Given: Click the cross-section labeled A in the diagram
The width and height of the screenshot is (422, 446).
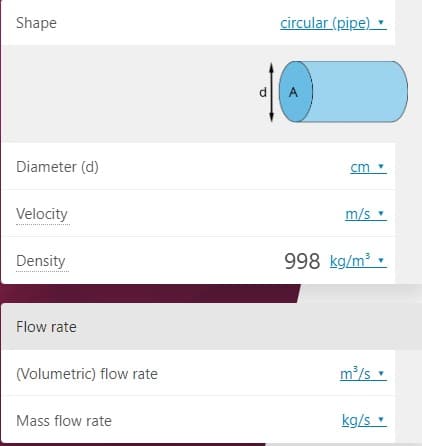Looking at the screenshot, I should pyautogui.click(x=295, y=92).
